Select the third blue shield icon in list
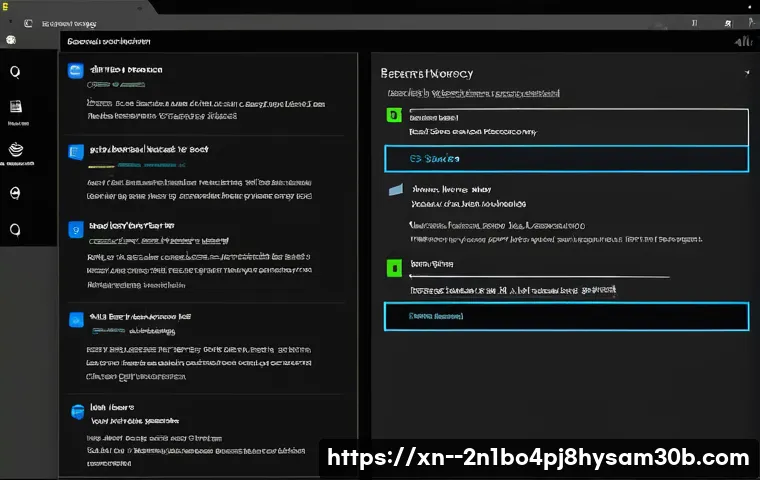 [74, 229]
